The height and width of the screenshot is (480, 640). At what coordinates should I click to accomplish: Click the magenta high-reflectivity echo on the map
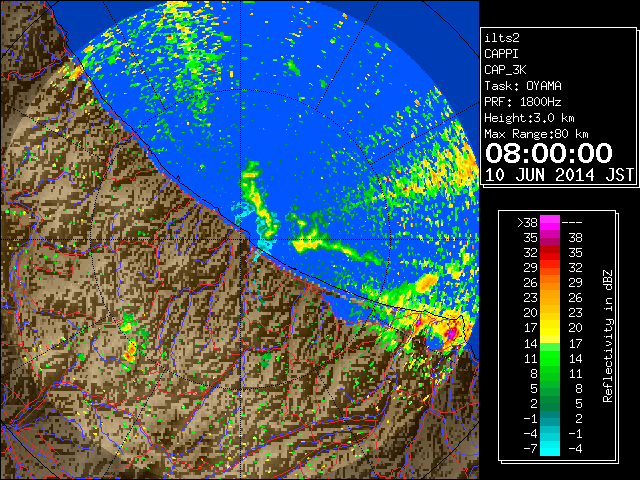pyautogui.click(x=452, y=333)
